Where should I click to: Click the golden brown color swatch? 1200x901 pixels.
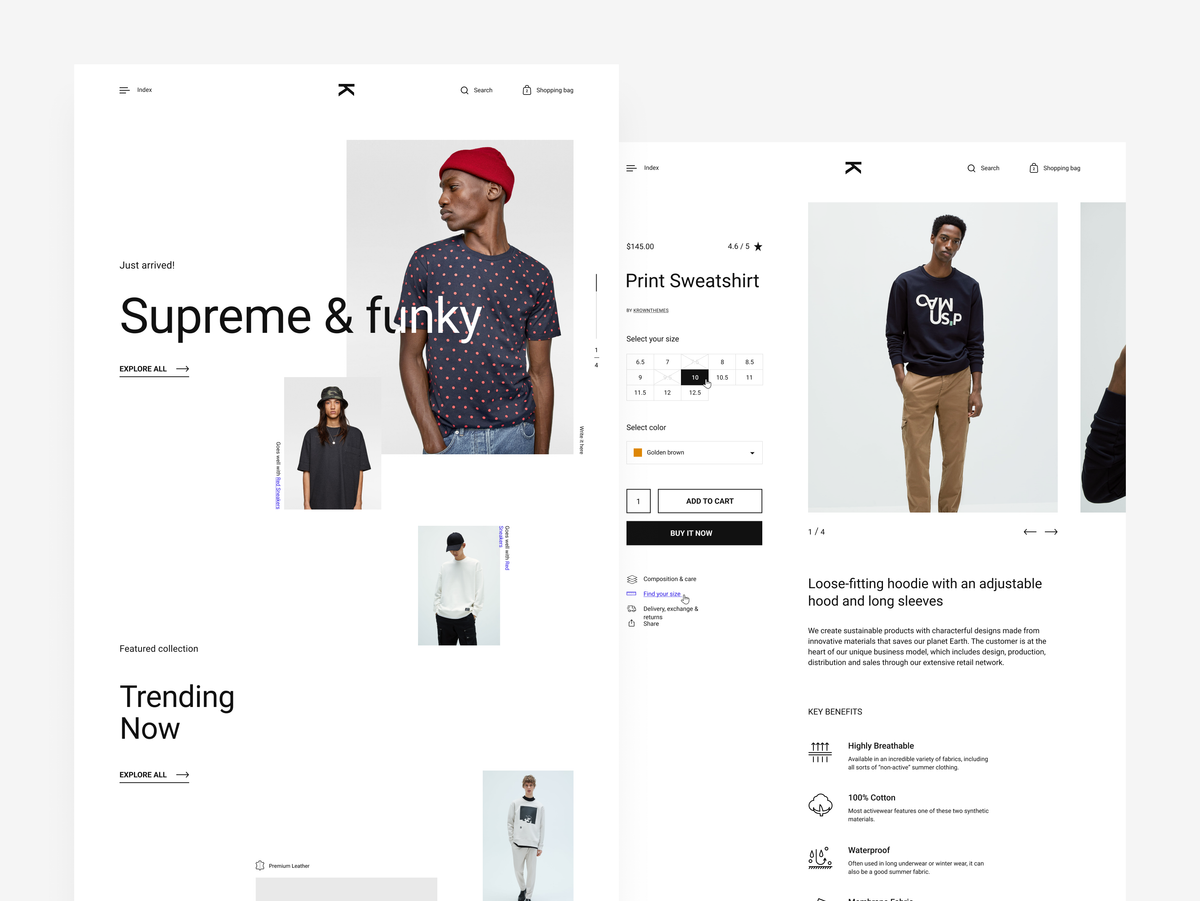point(637,453)
